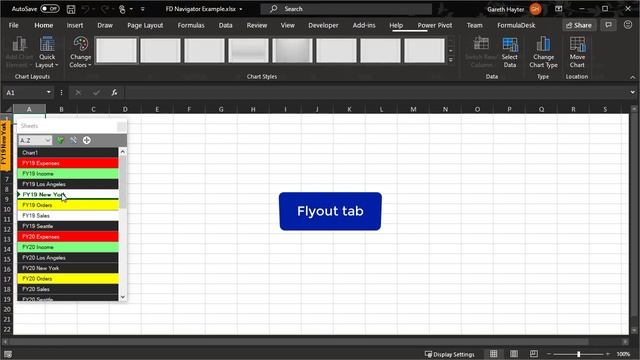Open the file name dropdown in title bar
Viewport: 640px width, 360px height.
[x=241, y=9]
